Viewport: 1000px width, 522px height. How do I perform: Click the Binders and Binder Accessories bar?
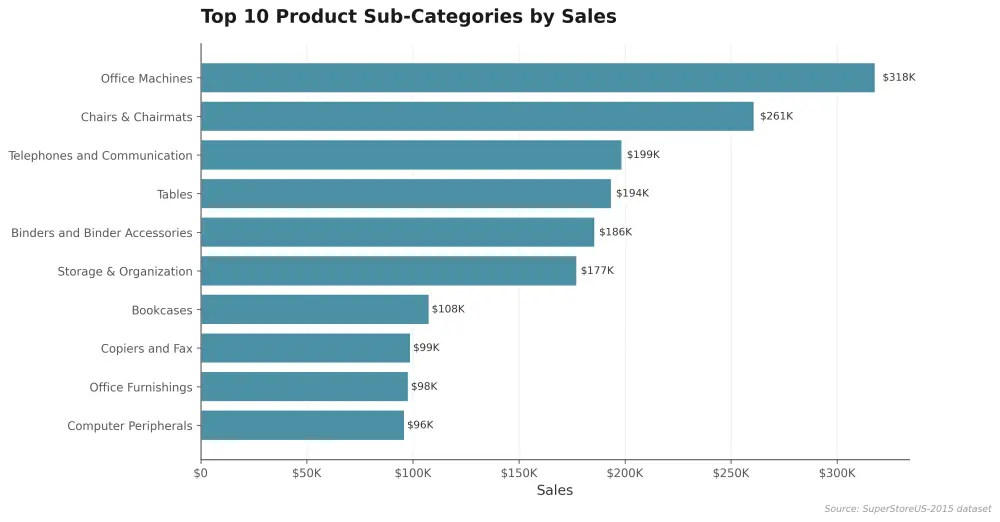(x=397, y=232)
